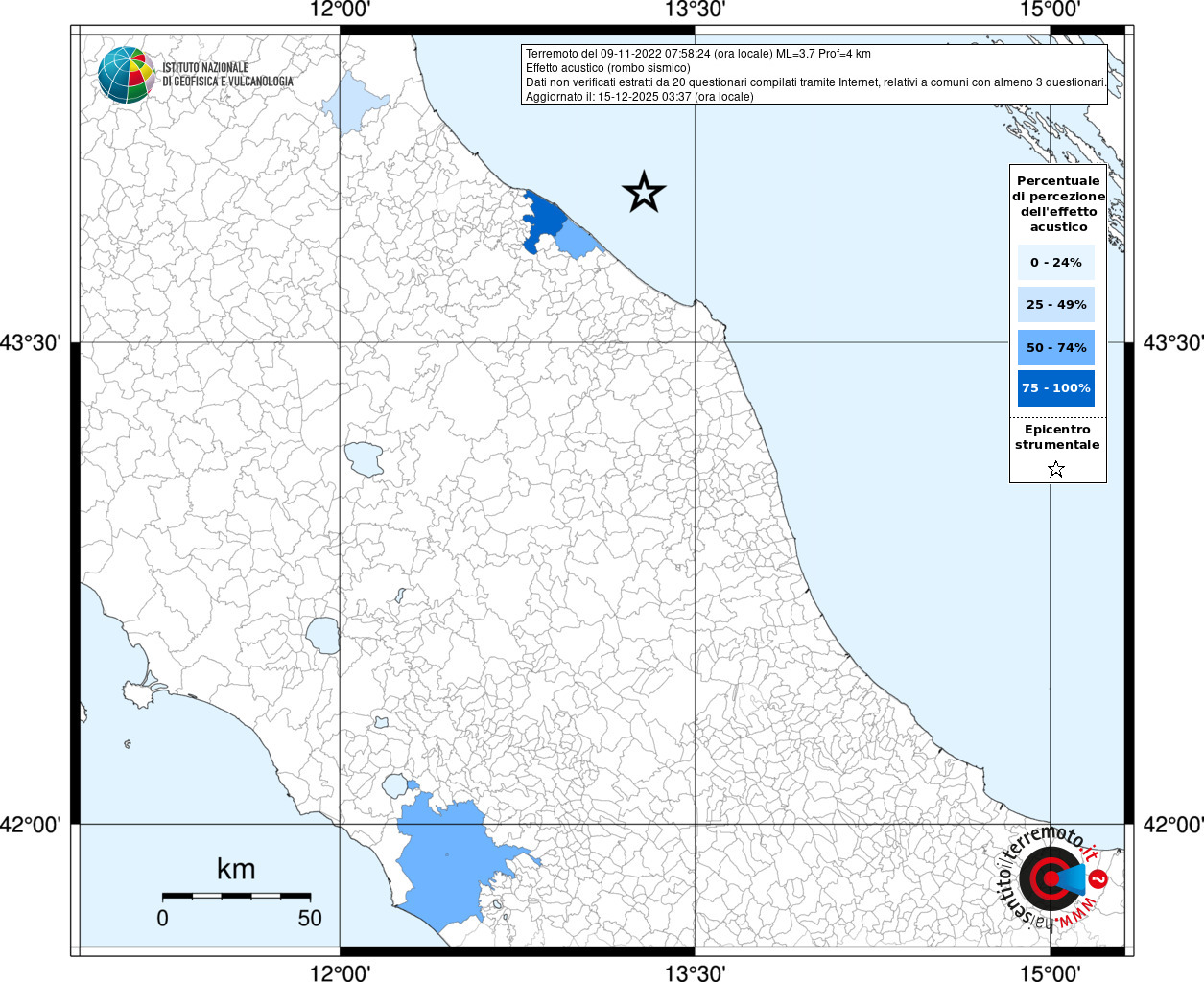The image size is (1204, 982).
Task: Click the medium-blue municipality beside the dark blue one
Action: (x=578, y=239)
